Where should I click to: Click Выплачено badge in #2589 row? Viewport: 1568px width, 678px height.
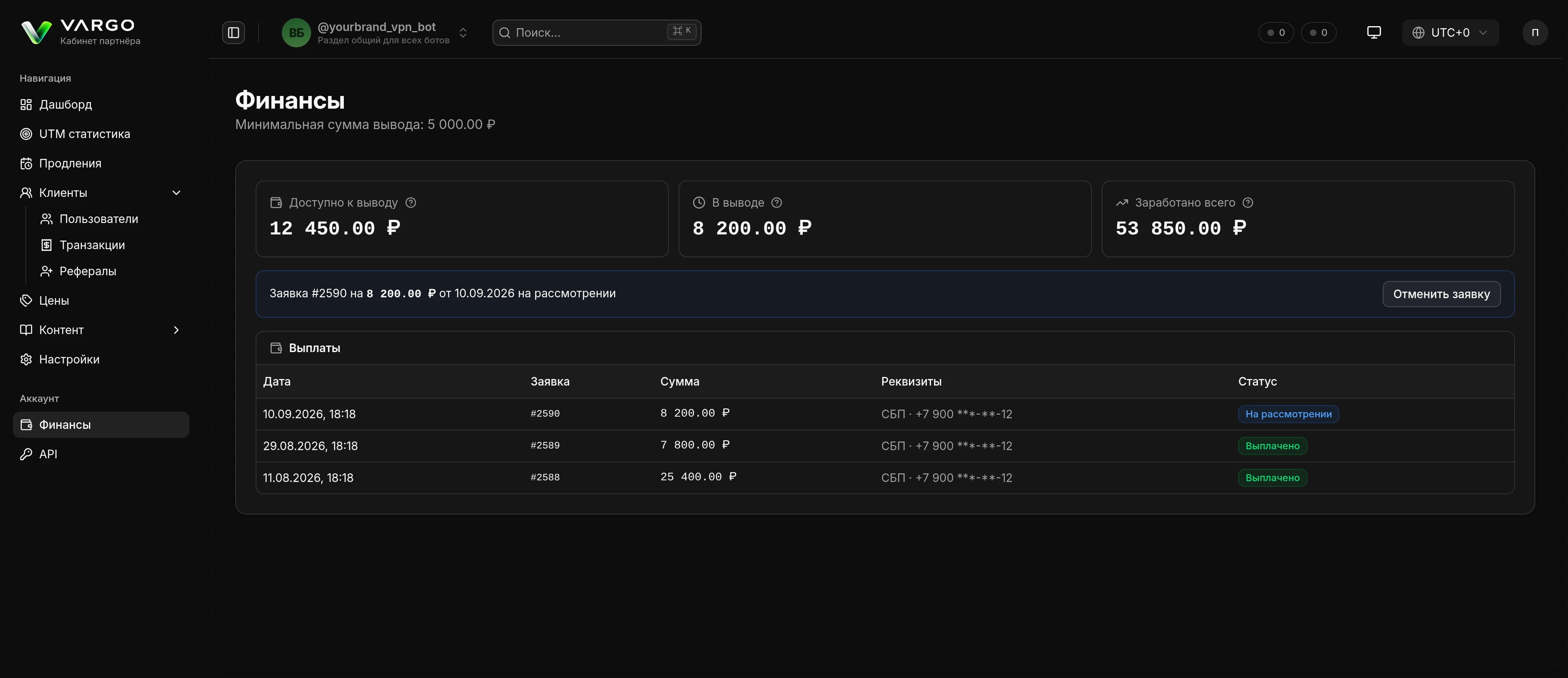1272,446
